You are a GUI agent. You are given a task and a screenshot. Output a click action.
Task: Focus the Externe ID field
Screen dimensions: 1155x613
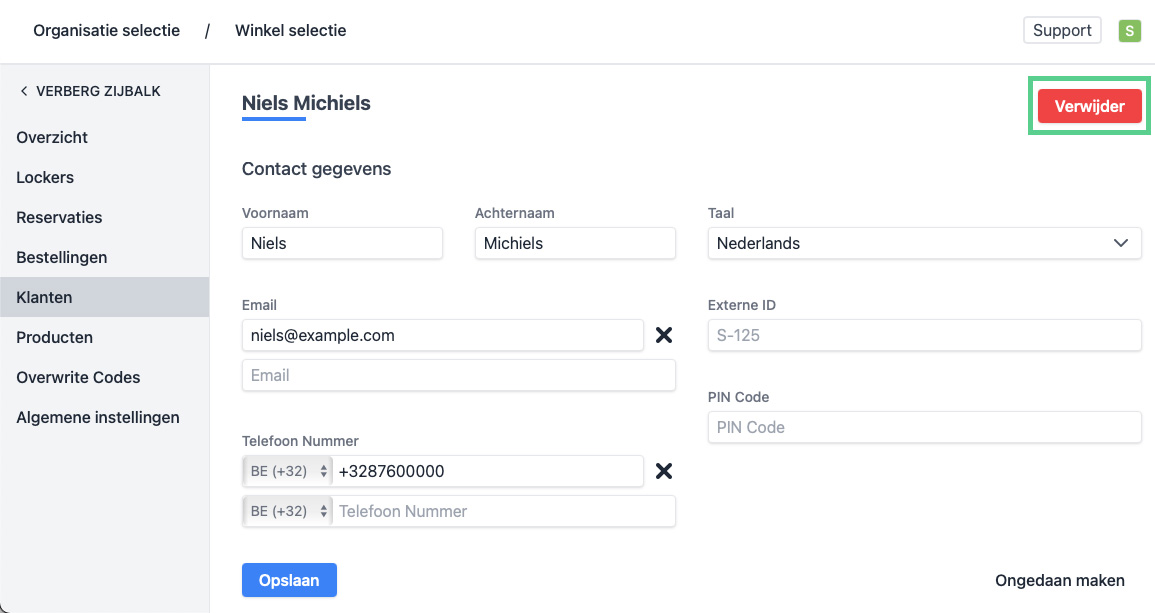pyautogui.click(x=924, y=335)
